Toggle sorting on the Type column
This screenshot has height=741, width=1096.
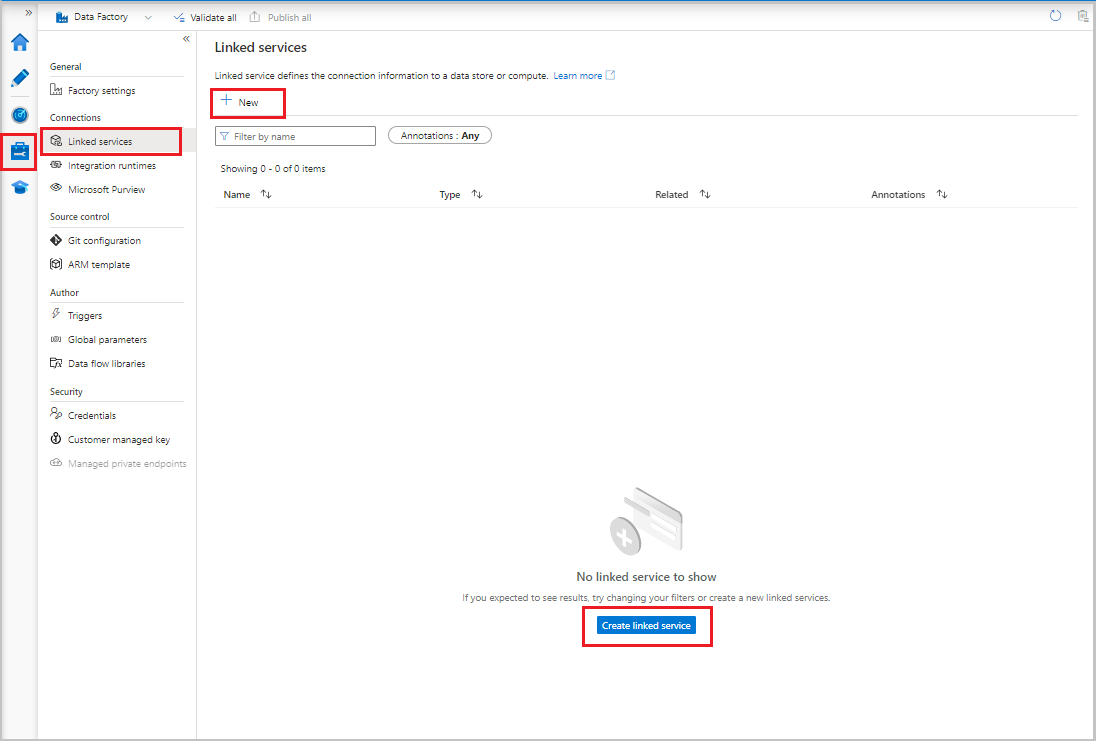[476, 194]
